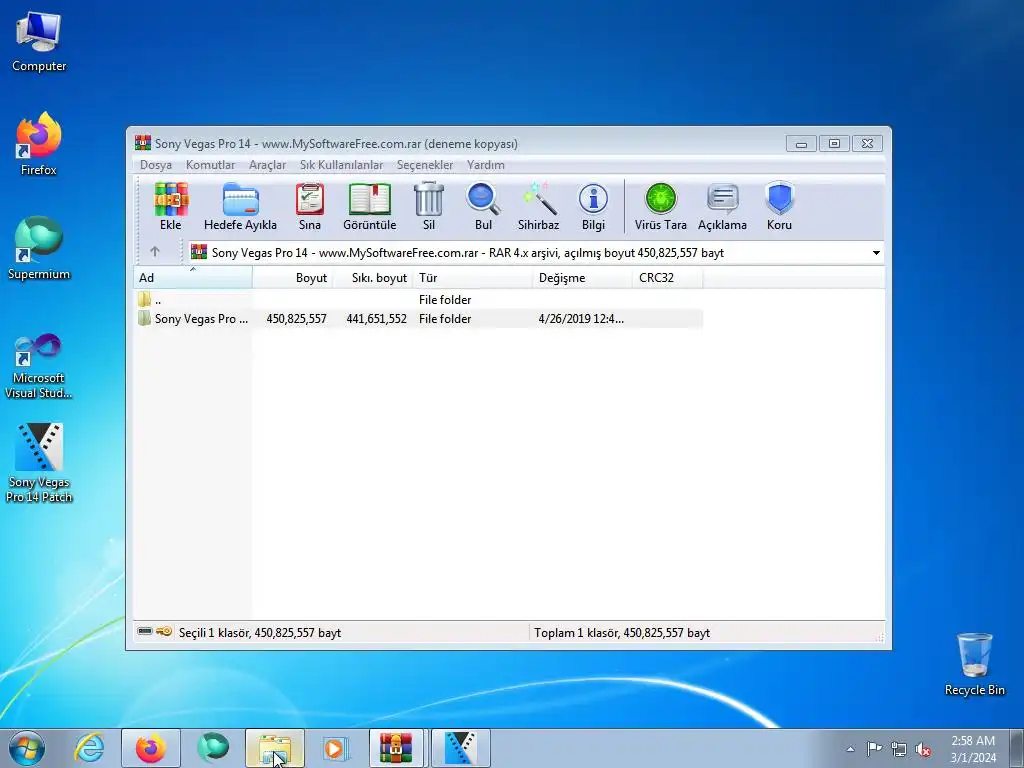Sort by Sıkı. boyut column header

(373, 278)
